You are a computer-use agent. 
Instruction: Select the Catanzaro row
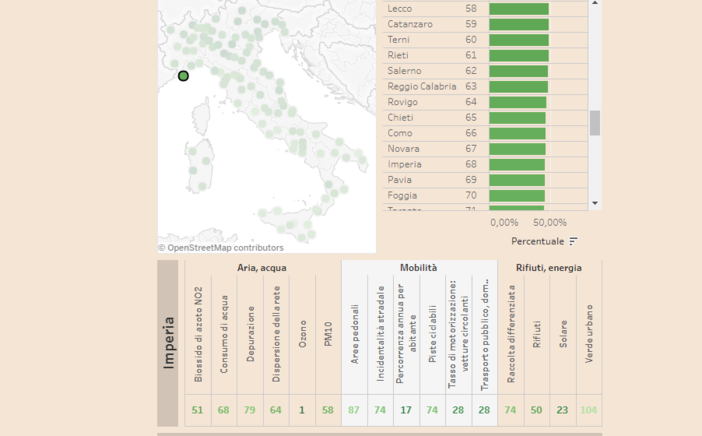[x=485, y=24]
